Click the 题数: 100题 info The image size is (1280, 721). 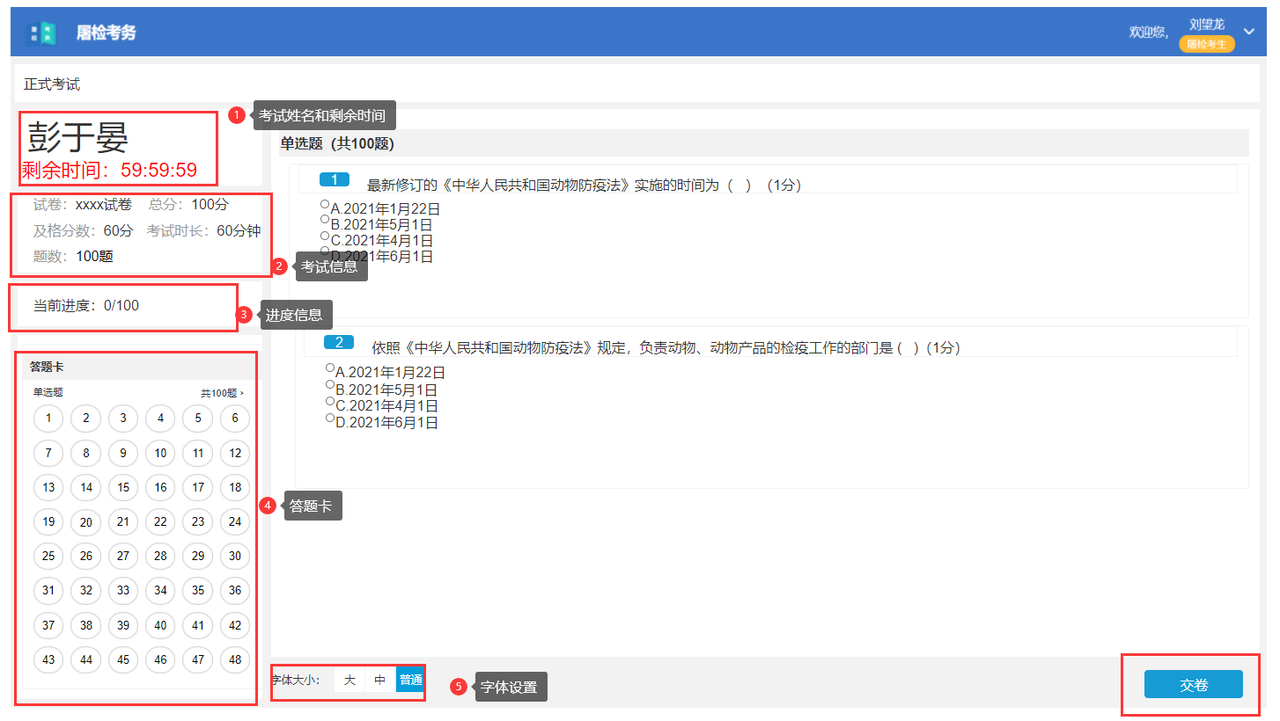(73, 257)
